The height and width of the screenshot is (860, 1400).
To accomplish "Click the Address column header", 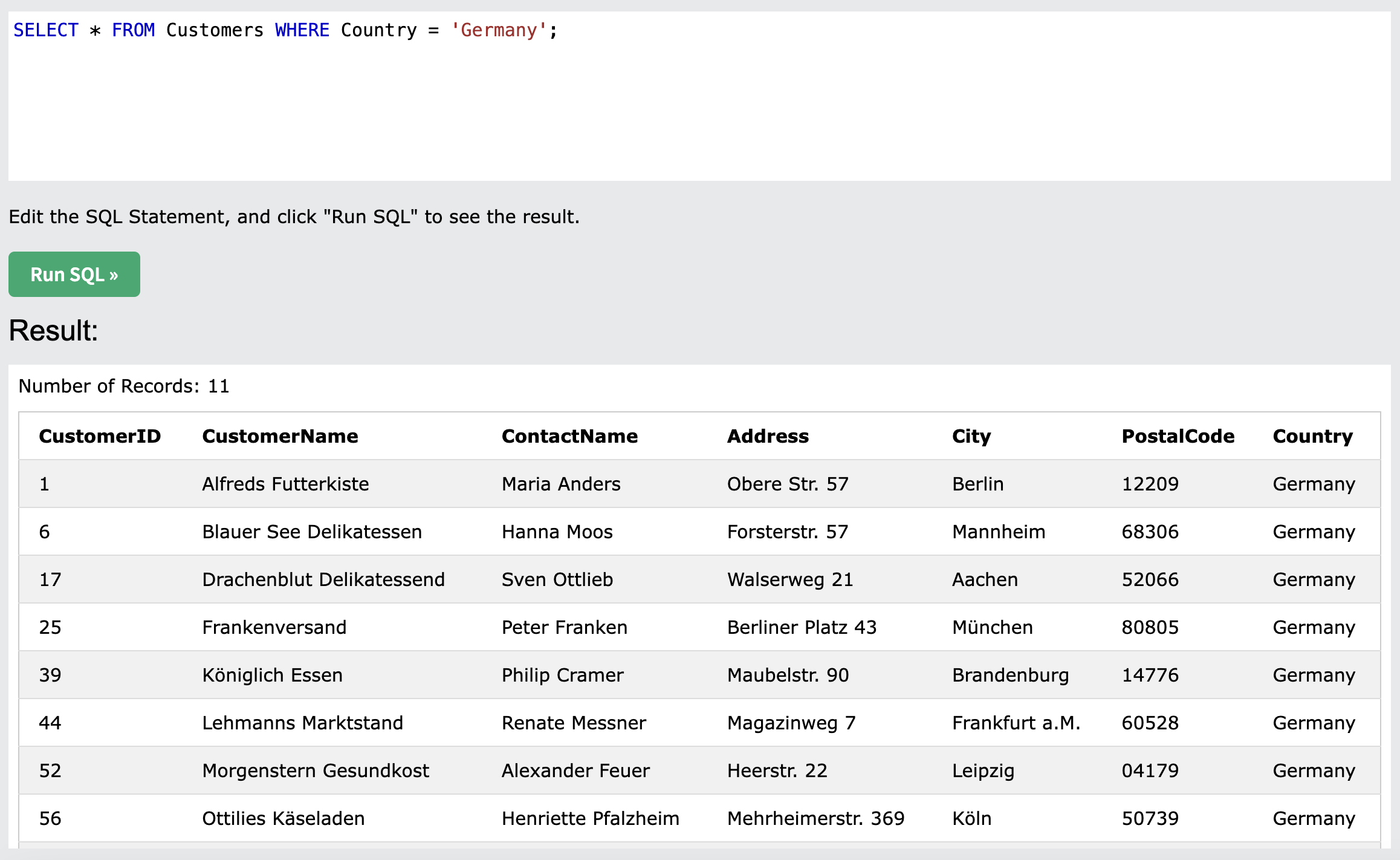I will tap(768, 436).
